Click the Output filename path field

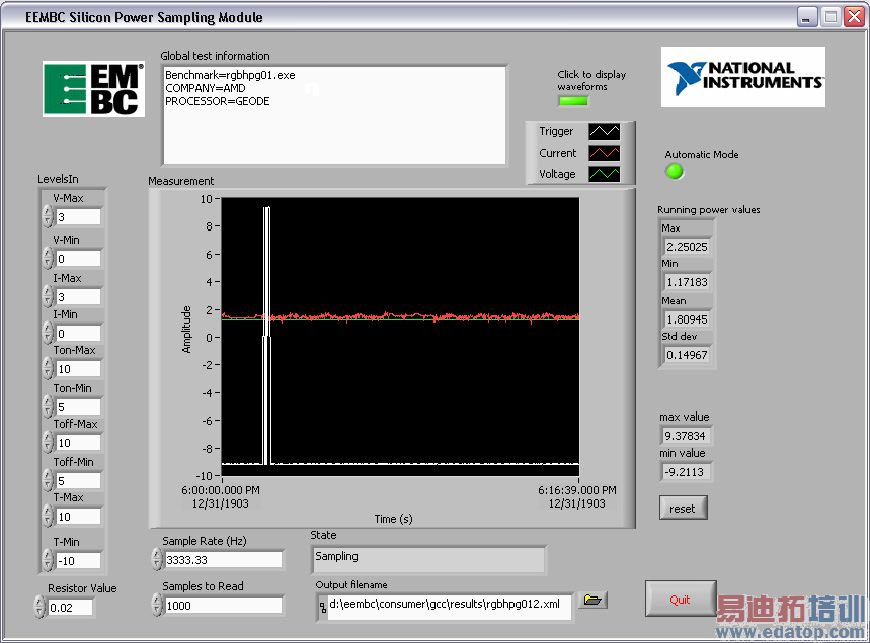[x=449, y=605]
